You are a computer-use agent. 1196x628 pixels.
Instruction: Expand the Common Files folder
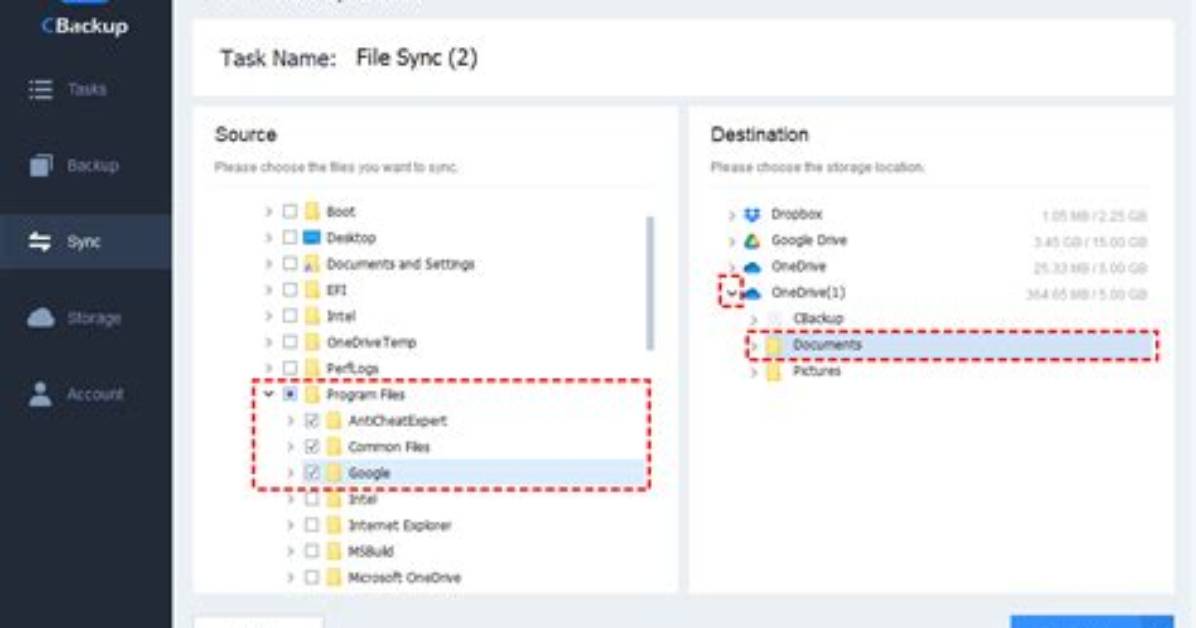[291, 446]
